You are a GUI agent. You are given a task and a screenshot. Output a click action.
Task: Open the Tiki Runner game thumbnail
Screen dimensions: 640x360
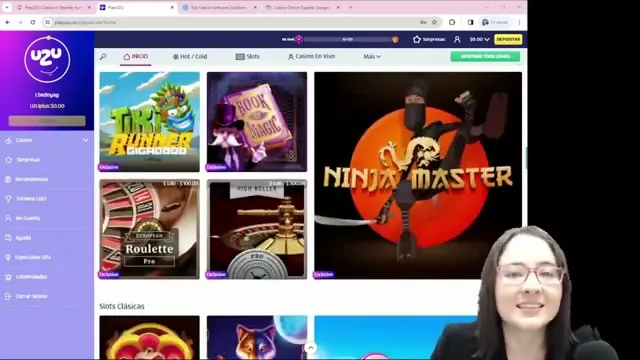pyautogui.click(x=150, y=122)
